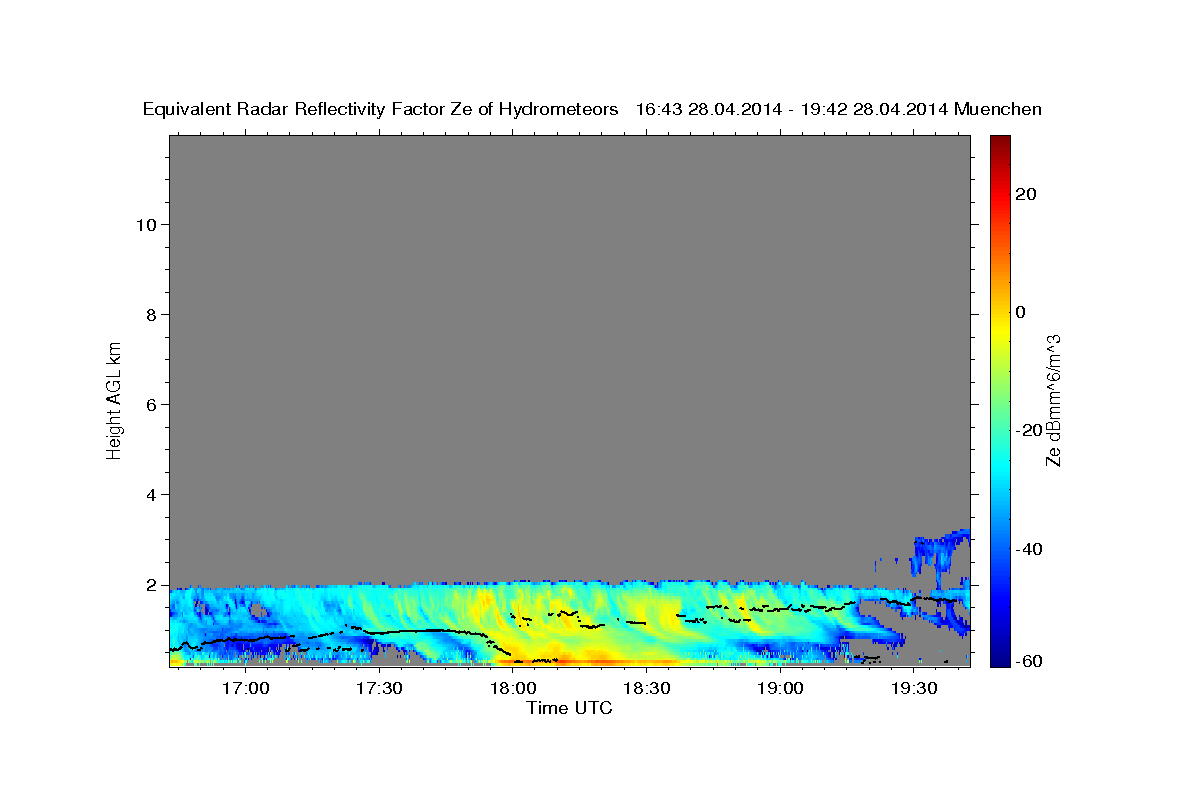Screen dimensions: 1200x800
Task: Click the '0' colorbar tick value
Action: point(1020,312)
